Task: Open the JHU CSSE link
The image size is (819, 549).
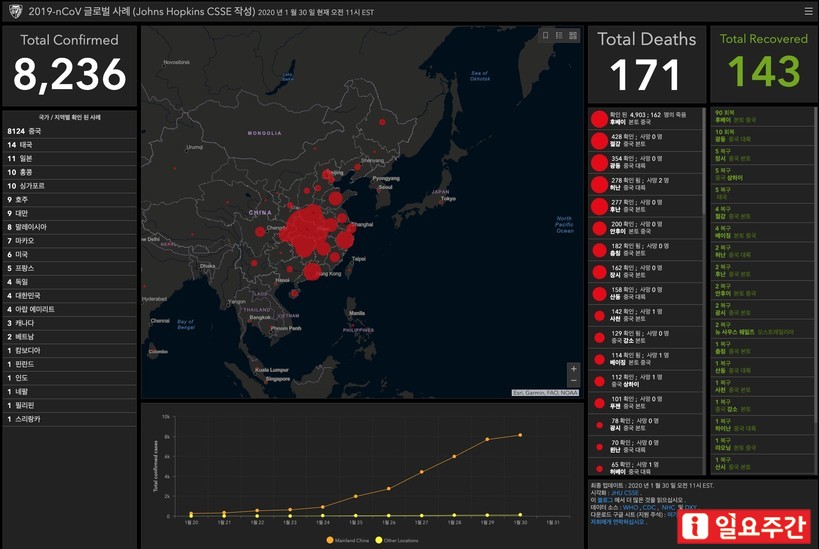Action: pos(623,493)
